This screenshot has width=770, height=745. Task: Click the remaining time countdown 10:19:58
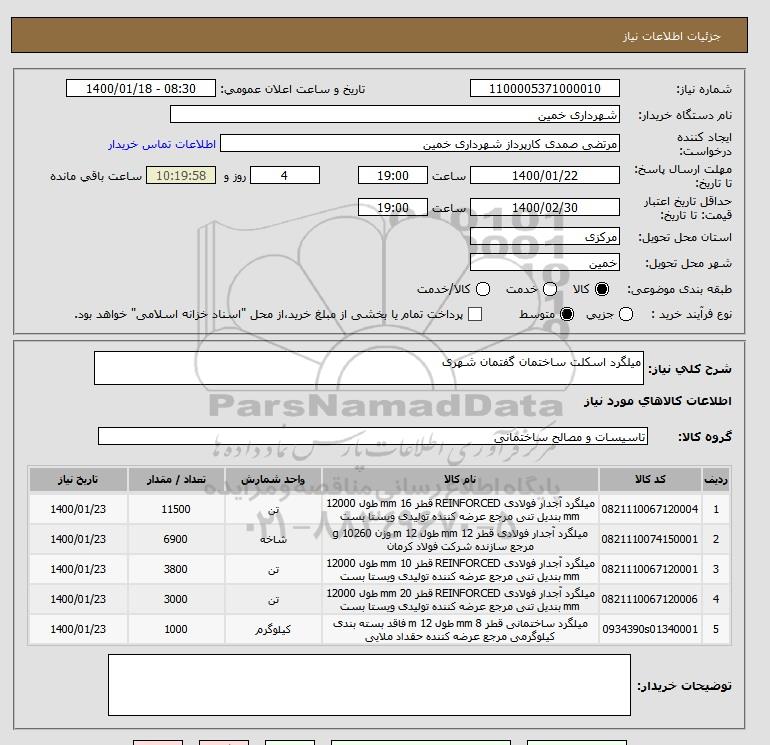(181, 175)
